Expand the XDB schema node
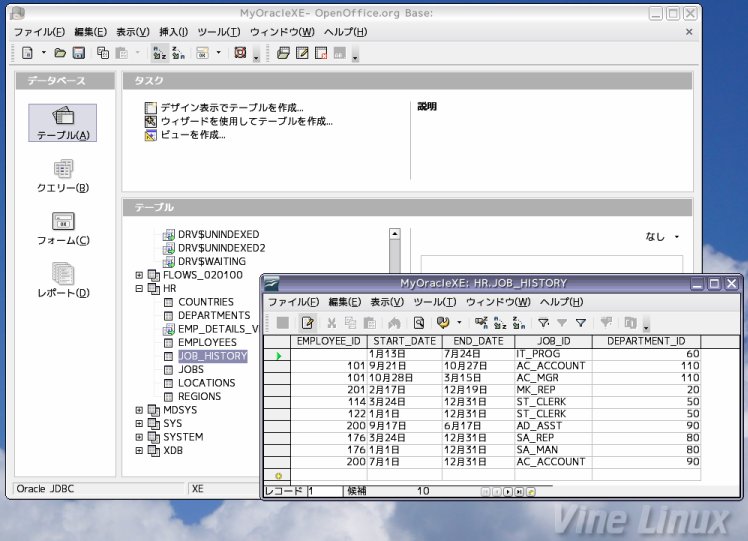The image size is (748, 541). 139,450
